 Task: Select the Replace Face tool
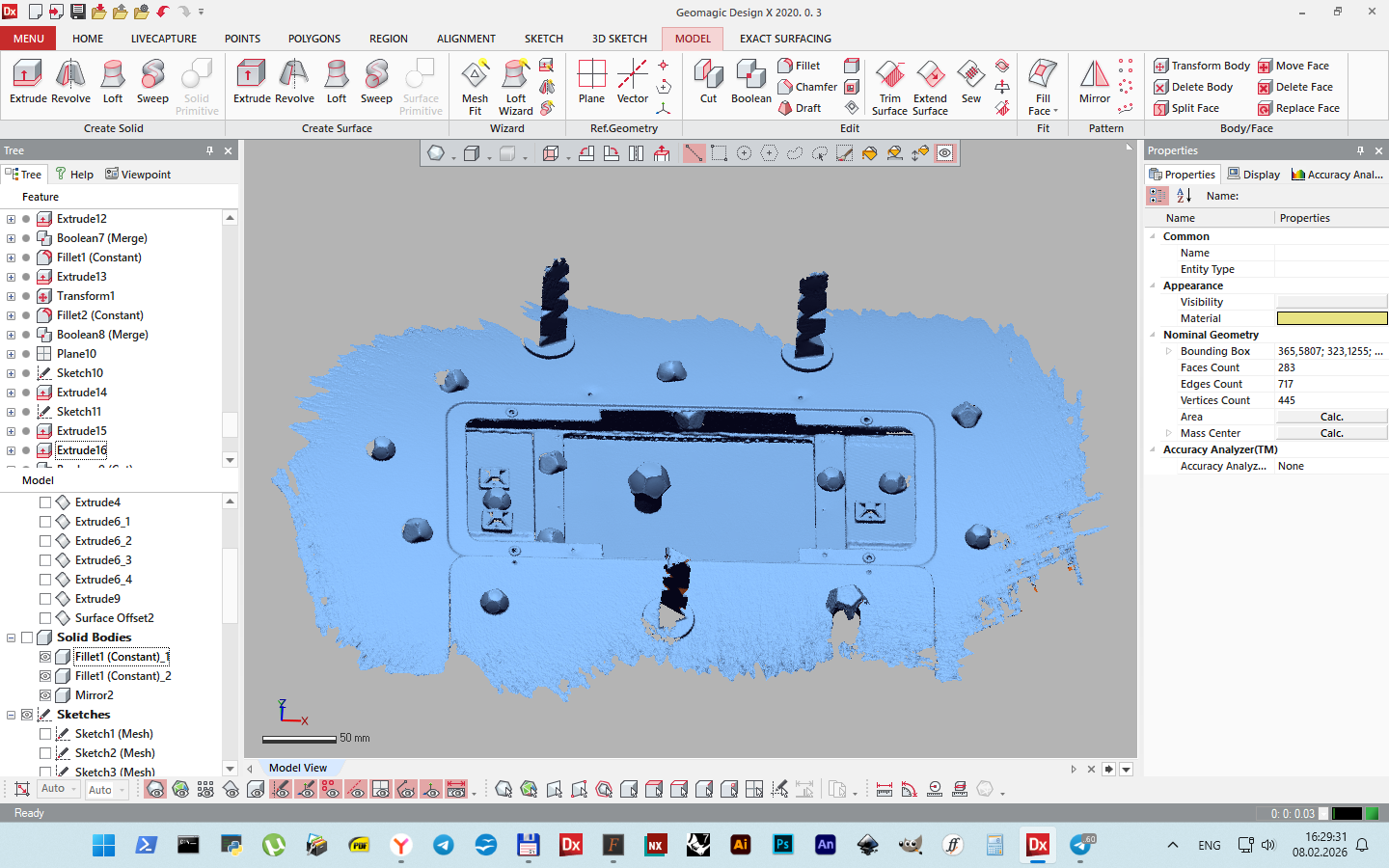(x=1298, y=108)
